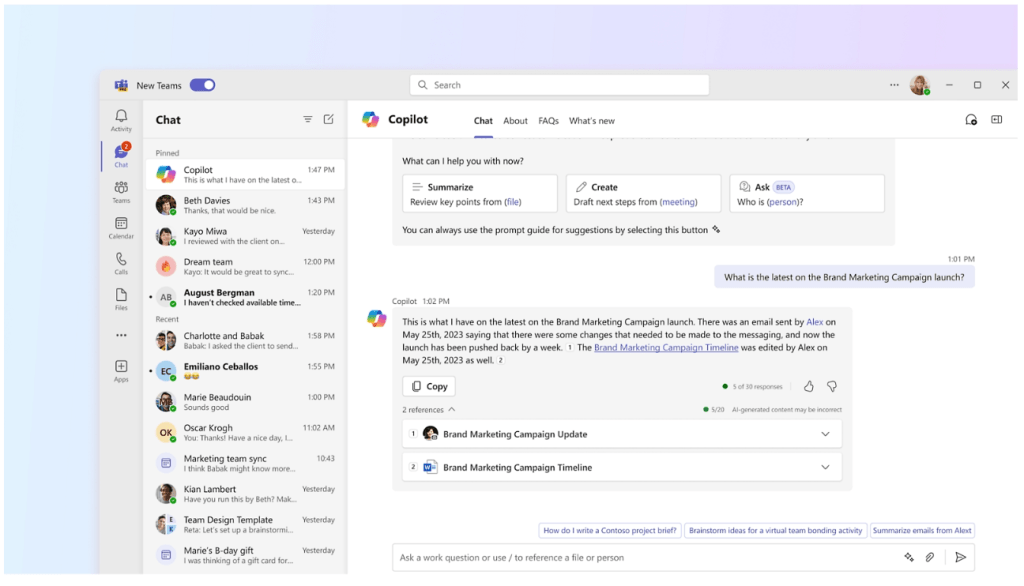Send the message with arrow icon
The height and width of the screenshot is (586, 1024).
(960, 557)
